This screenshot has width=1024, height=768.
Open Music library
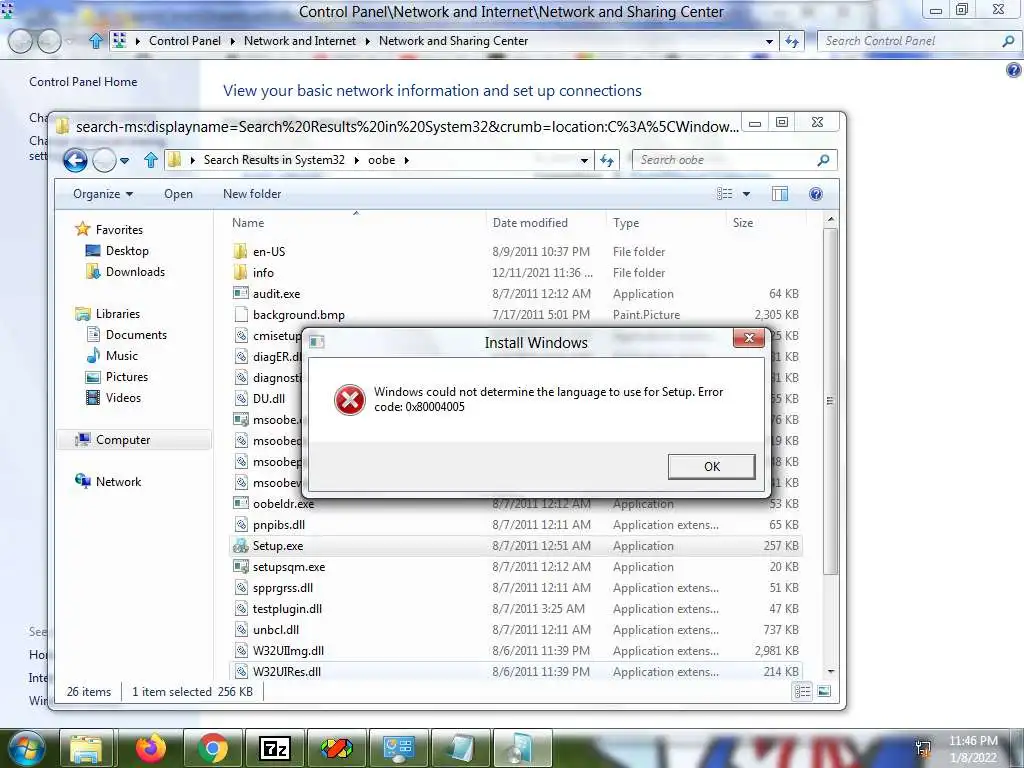[x=121, y=356]
